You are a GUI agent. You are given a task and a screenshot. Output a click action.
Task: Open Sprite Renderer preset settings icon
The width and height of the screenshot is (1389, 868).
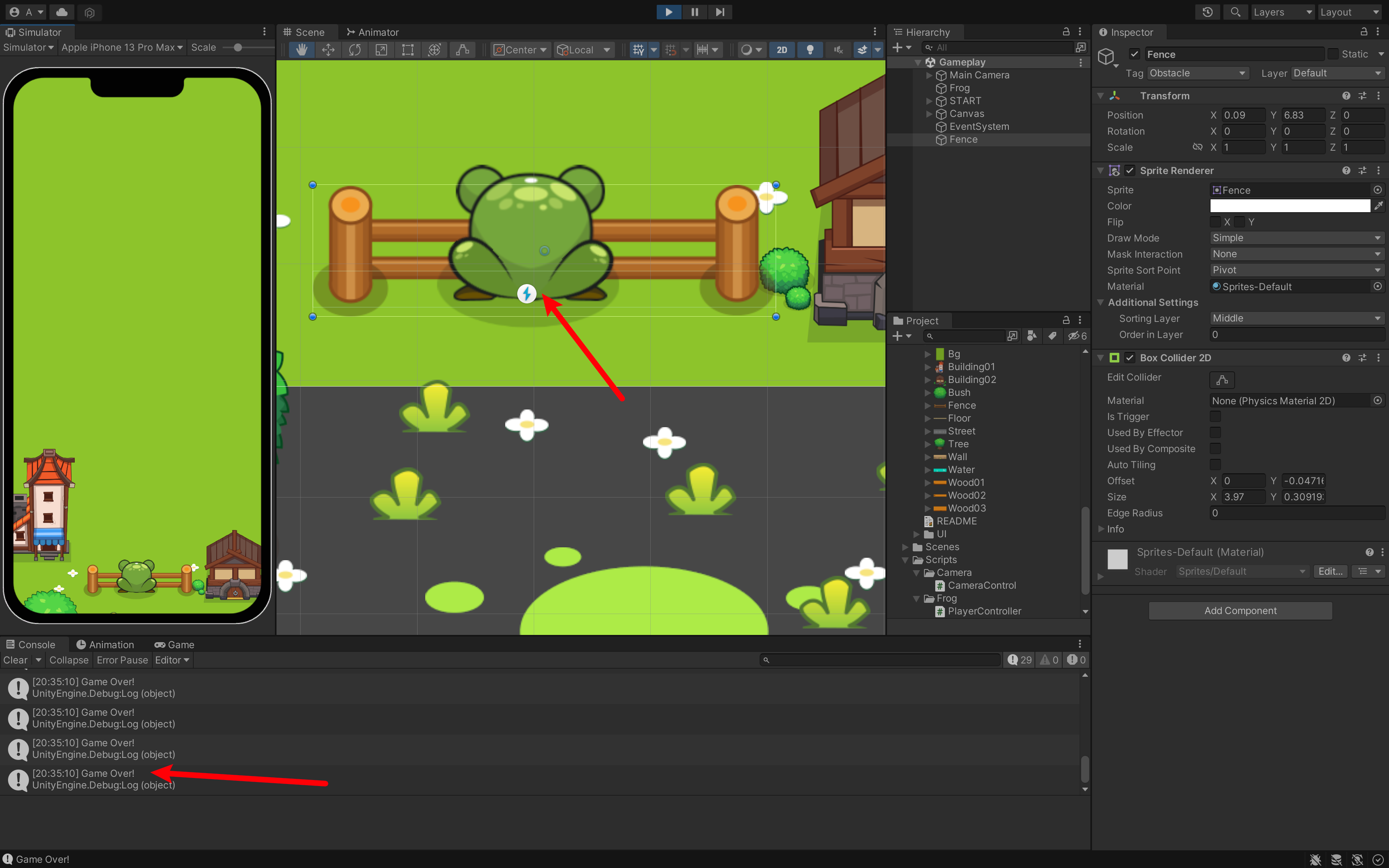pyautogui.click(x=1362, y=170)
